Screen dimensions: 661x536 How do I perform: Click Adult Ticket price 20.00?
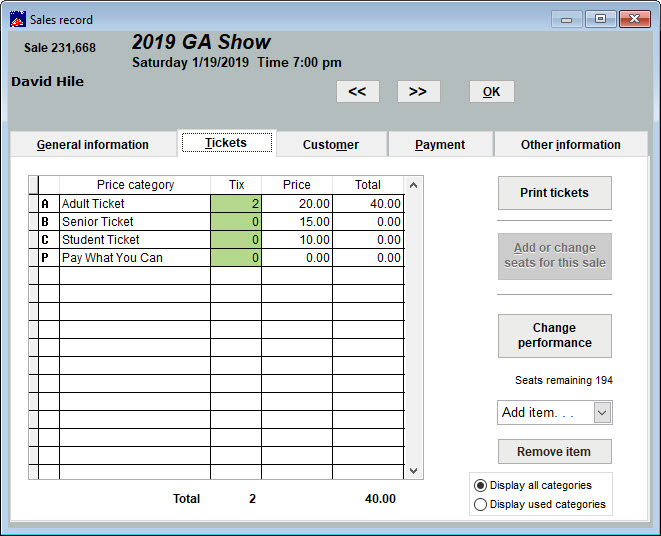click(x=297, y=204)
